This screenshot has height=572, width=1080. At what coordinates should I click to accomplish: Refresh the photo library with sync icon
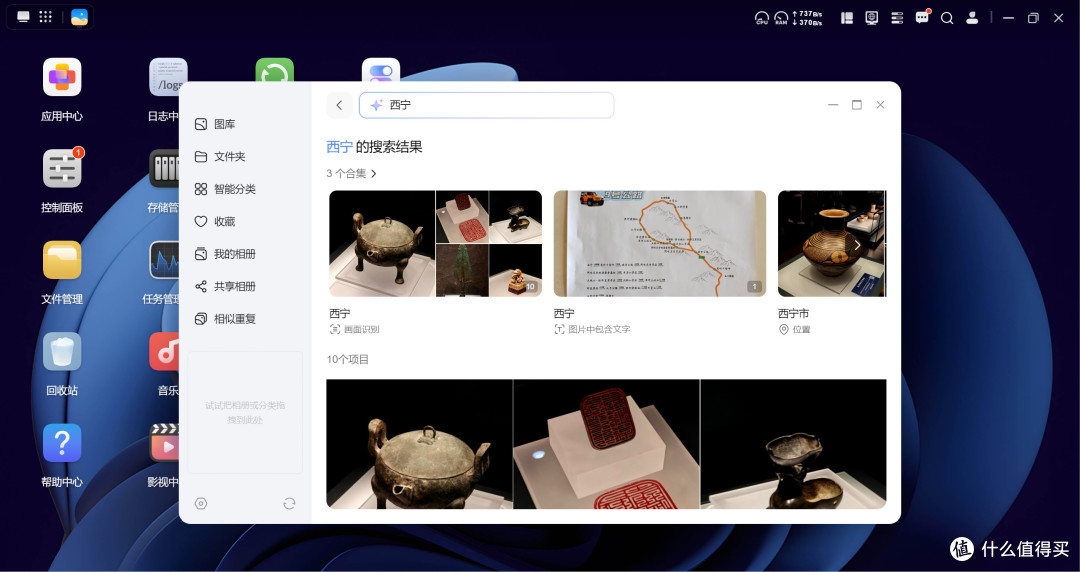pos(289,504)
